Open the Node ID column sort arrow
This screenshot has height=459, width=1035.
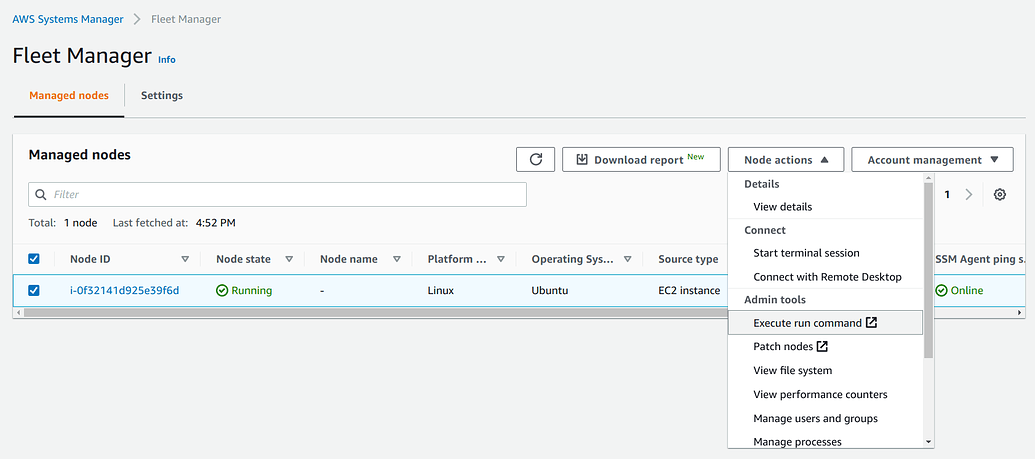(x=185, y=259)
